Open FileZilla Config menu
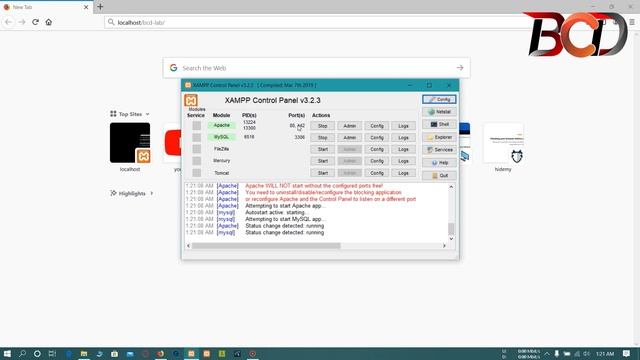Screen dimensions: 640x360 [x=376, y=149]
